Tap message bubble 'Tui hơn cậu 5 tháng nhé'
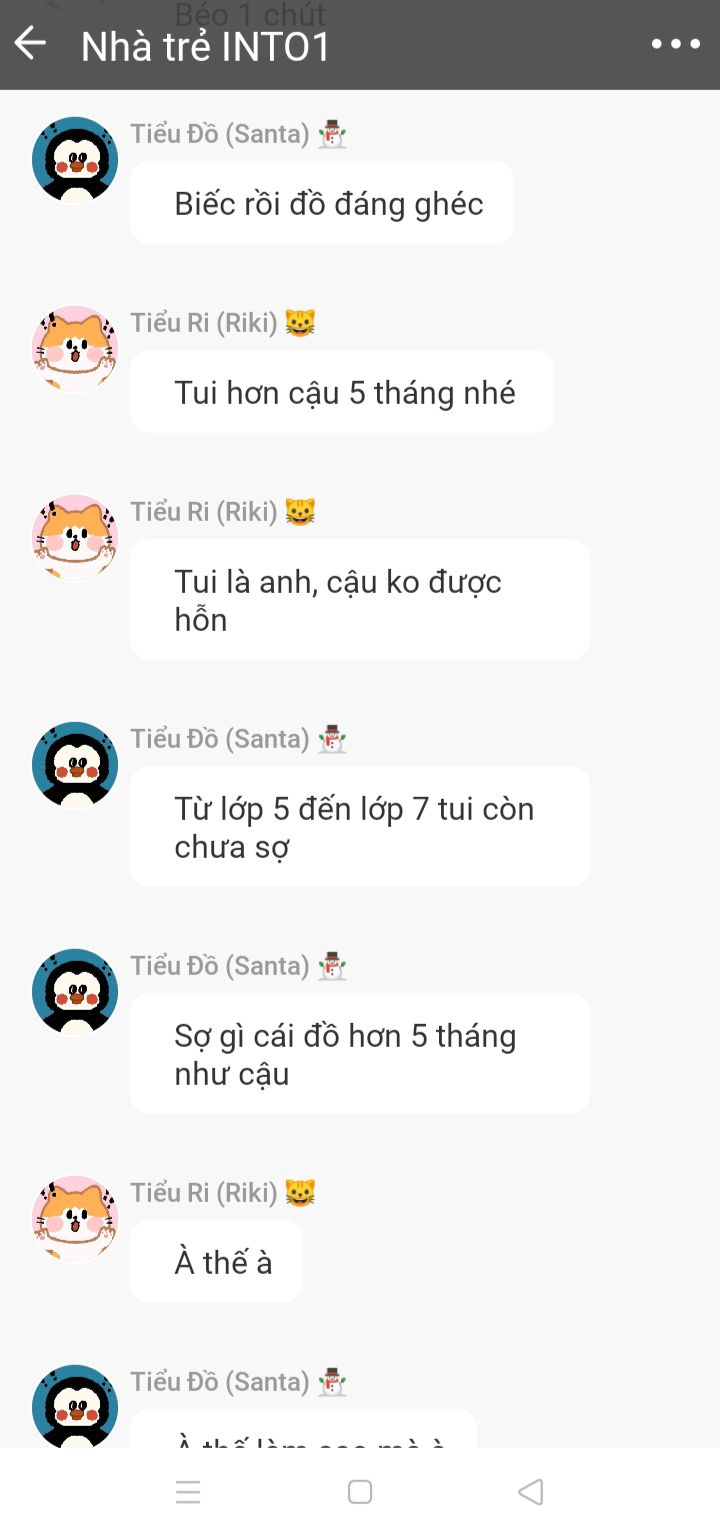This screenshot has width=720, height=1535. (342, 392)
